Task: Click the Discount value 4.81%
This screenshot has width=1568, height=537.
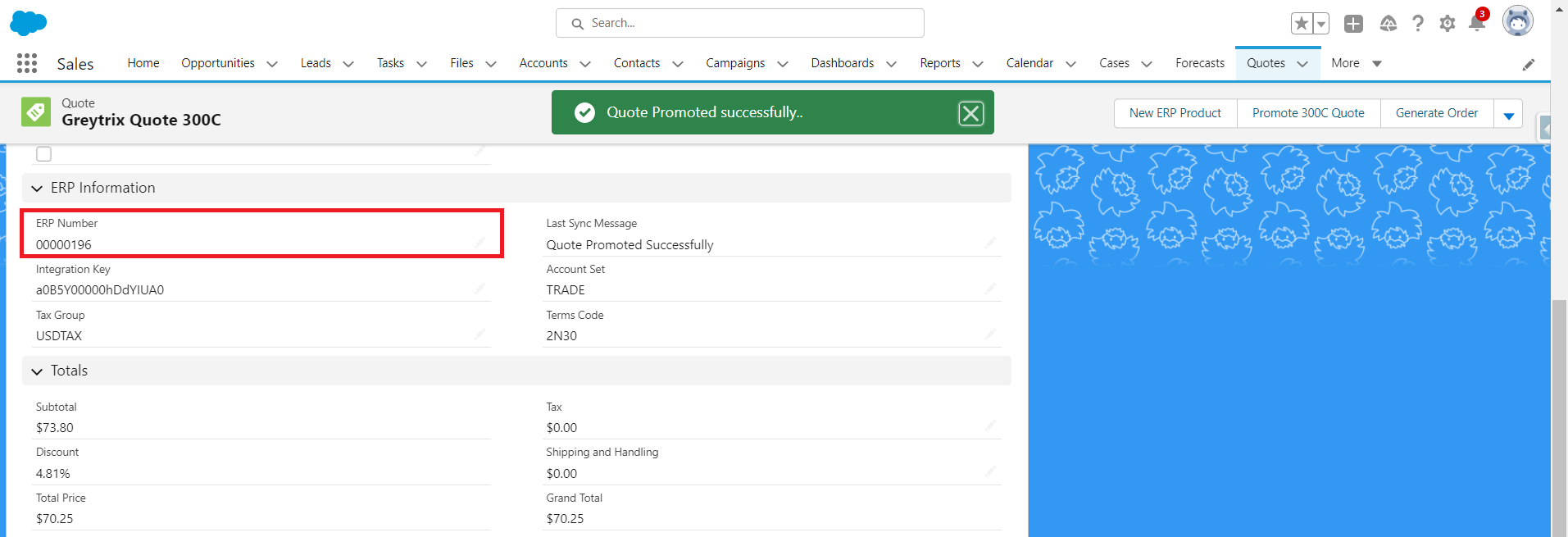Action: coord(53,474)
